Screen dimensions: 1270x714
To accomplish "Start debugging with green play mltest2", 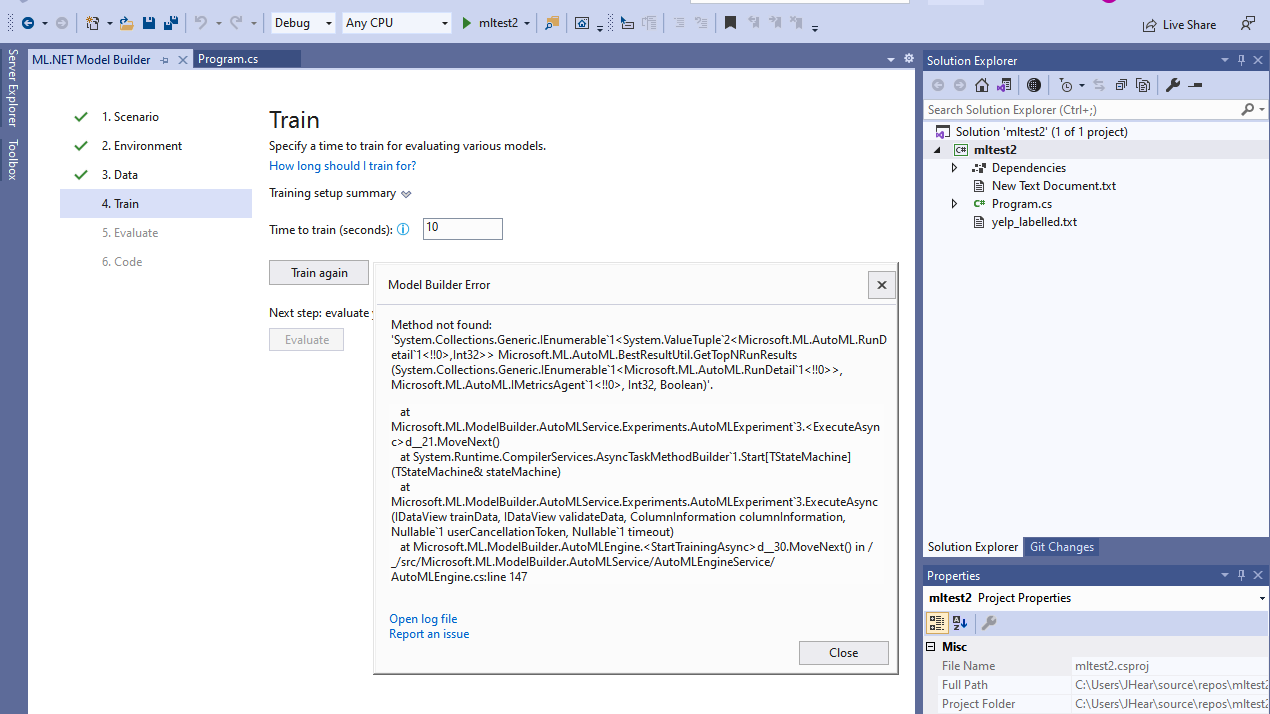I will [489, 23].
